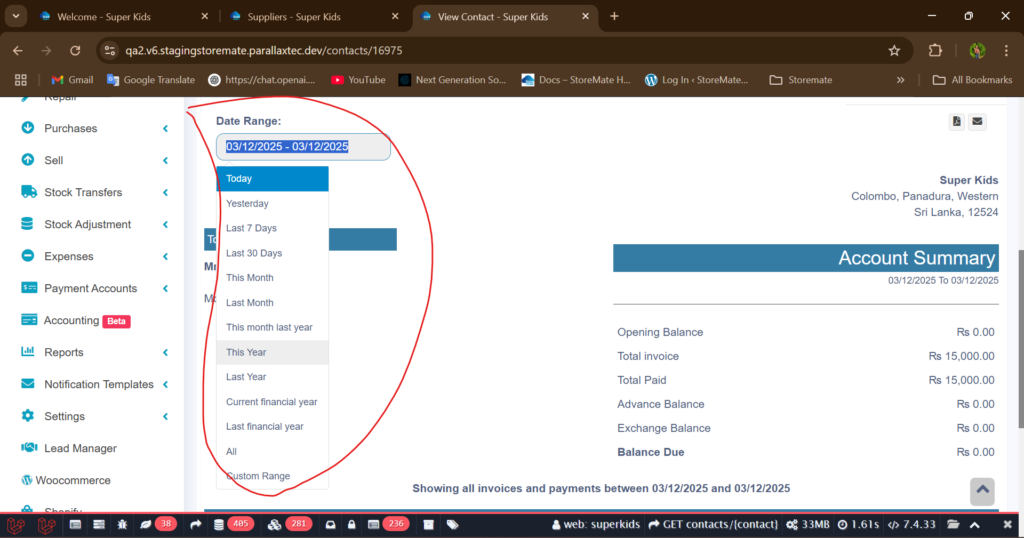Click the browser address bar
1024x538 pixels.
503,50
